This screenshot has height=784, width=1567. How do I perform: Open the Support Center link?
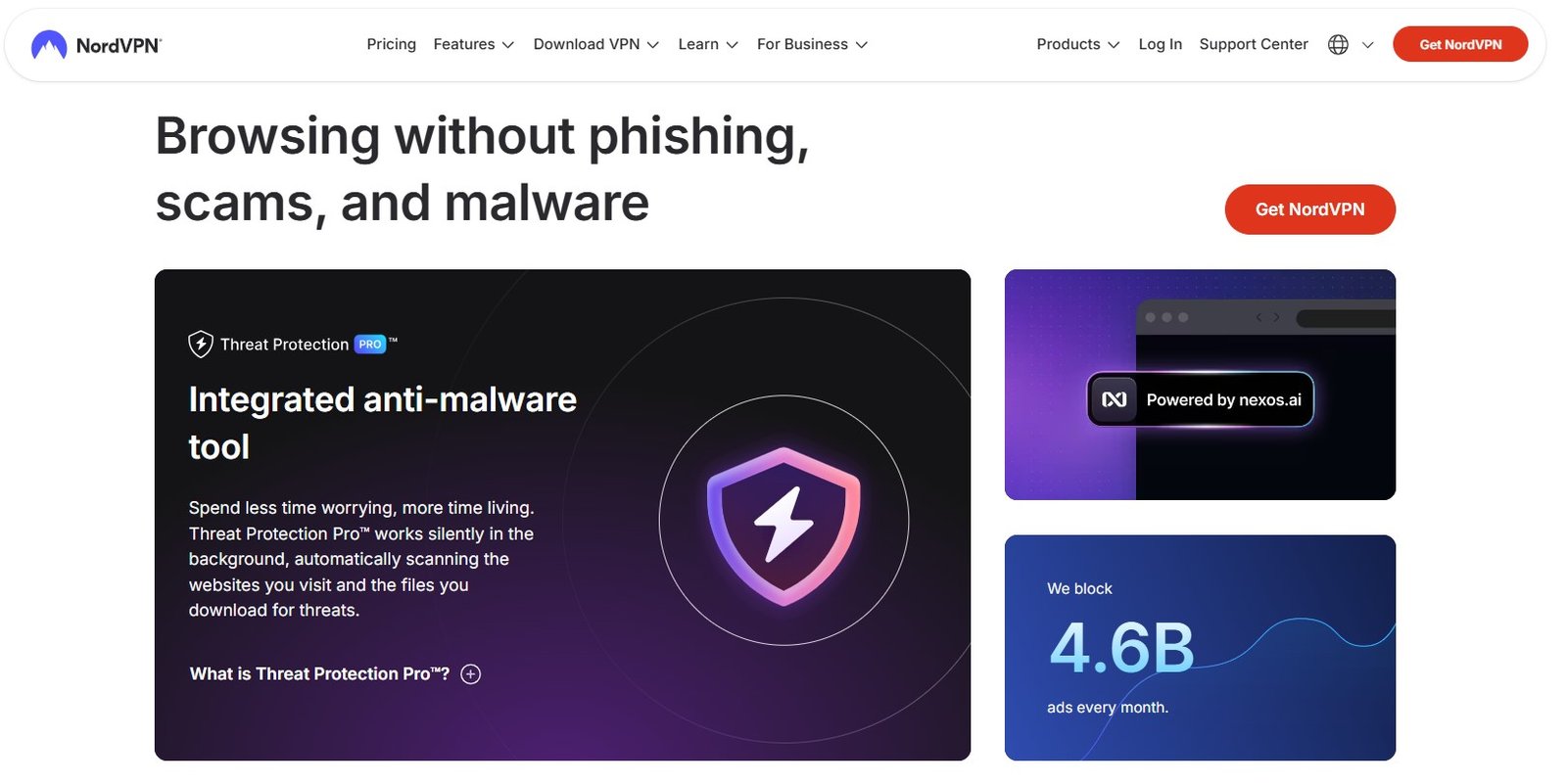tap(1254, 45)
